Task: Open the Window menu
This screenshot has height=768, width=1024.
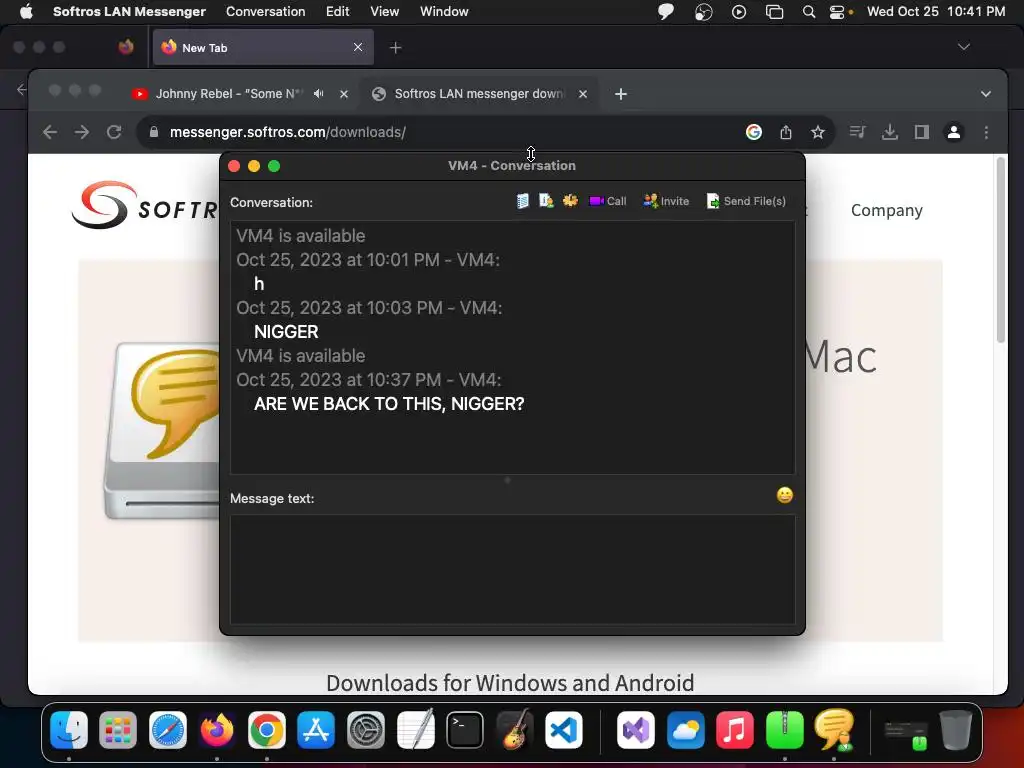Action: click(444, 11)
